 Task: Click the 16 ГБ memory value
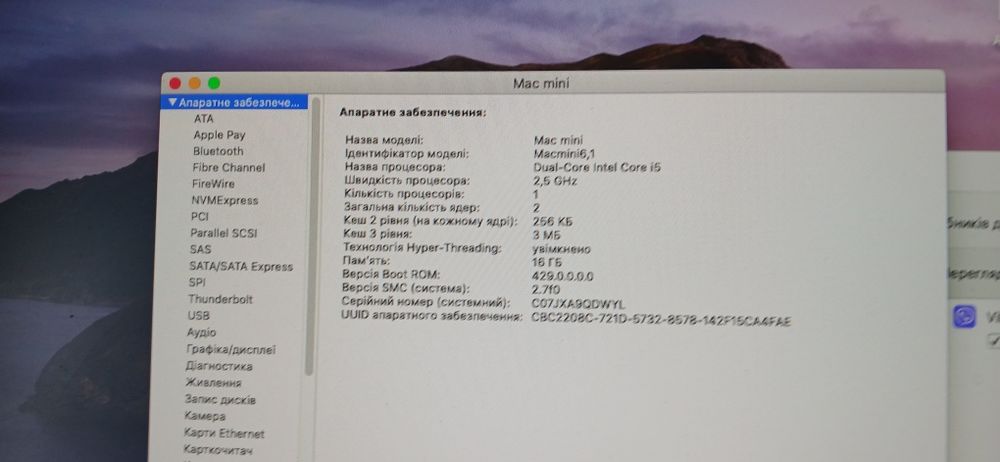pos(547,262)
